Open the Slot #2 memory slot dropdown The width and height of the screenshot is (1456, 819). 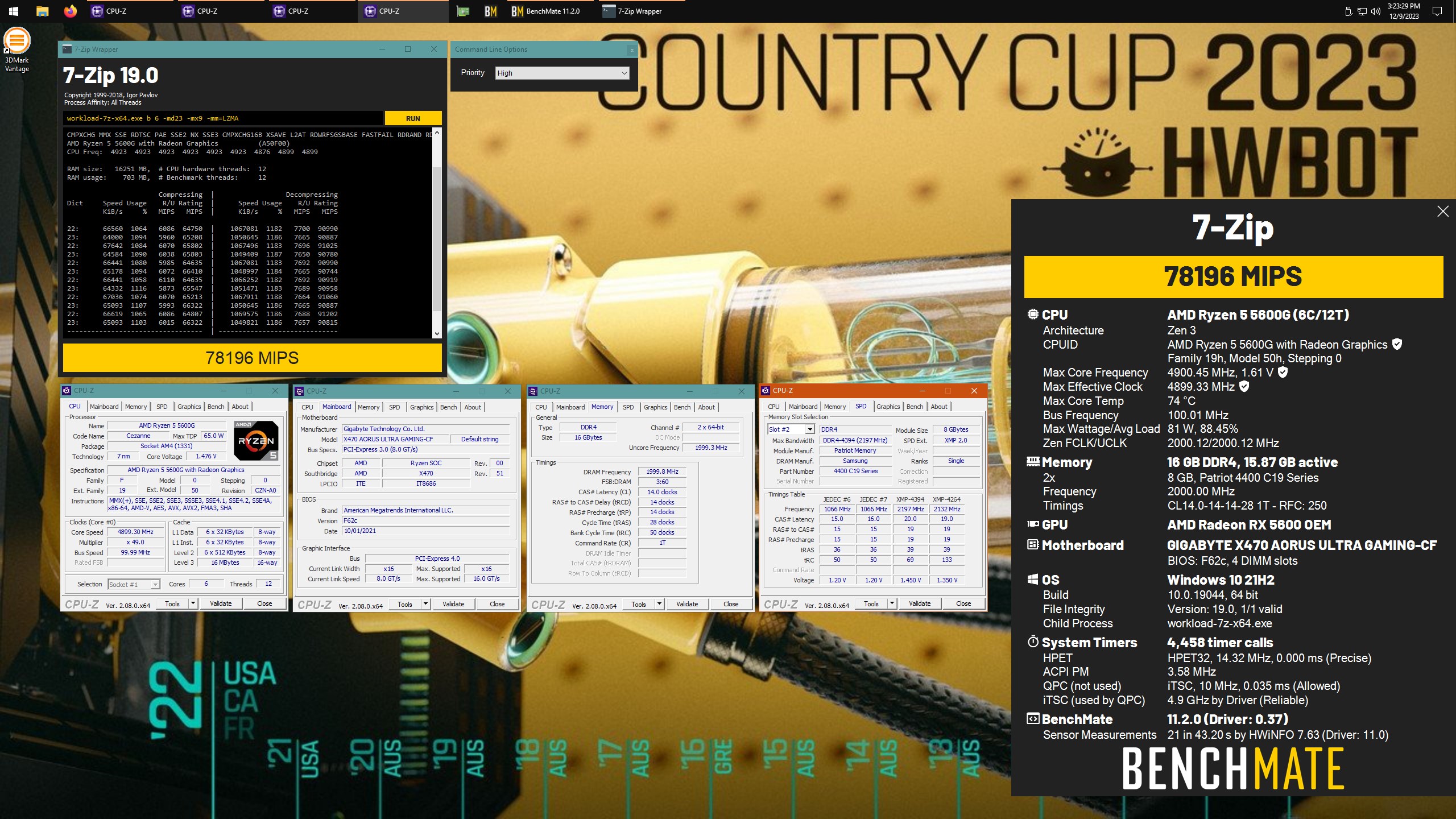[x=791, y=429]
